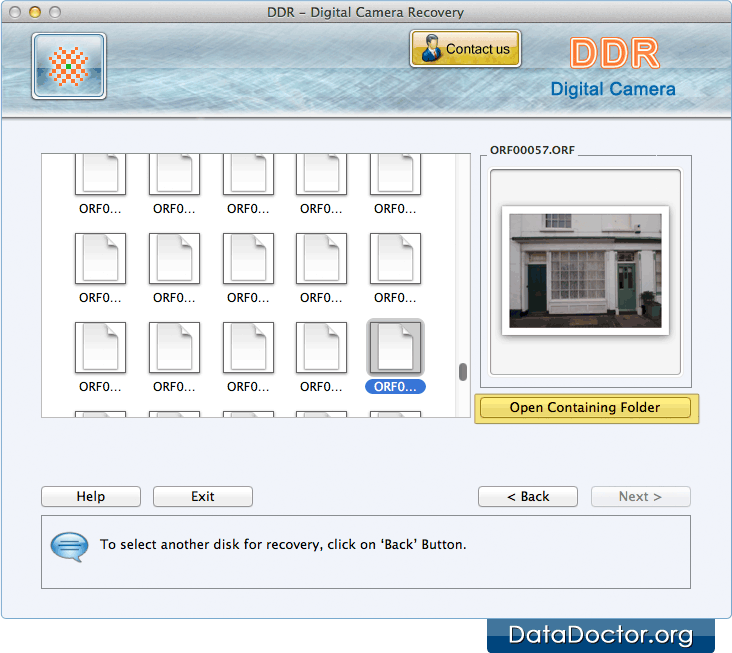
Task: Select first file icon in selected file's row
Action: pos(100,347)
